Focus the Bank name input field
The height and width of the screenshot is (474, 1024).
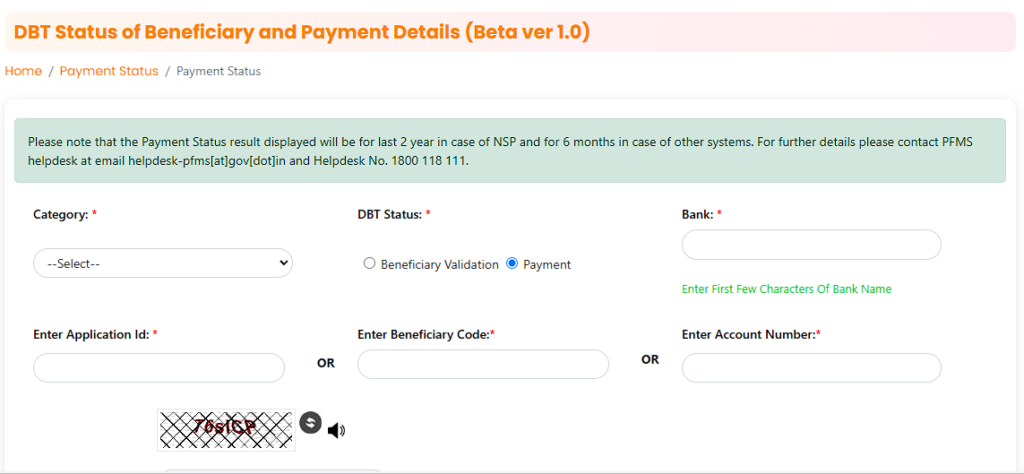811,245
